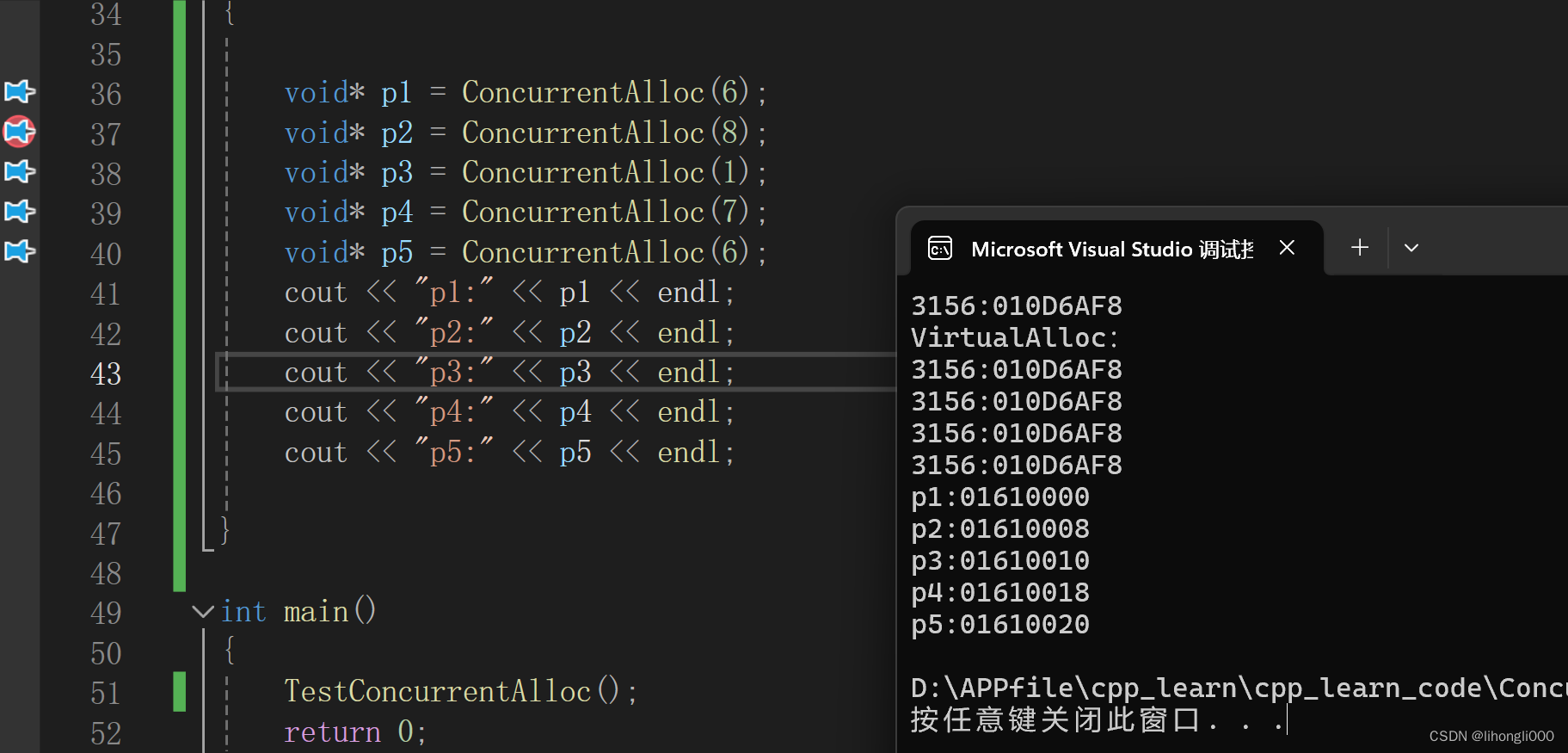Click ConcurrentAlloc(1) on line 38
Viewport: 1568px width, 753px height.
click(606, 172)
